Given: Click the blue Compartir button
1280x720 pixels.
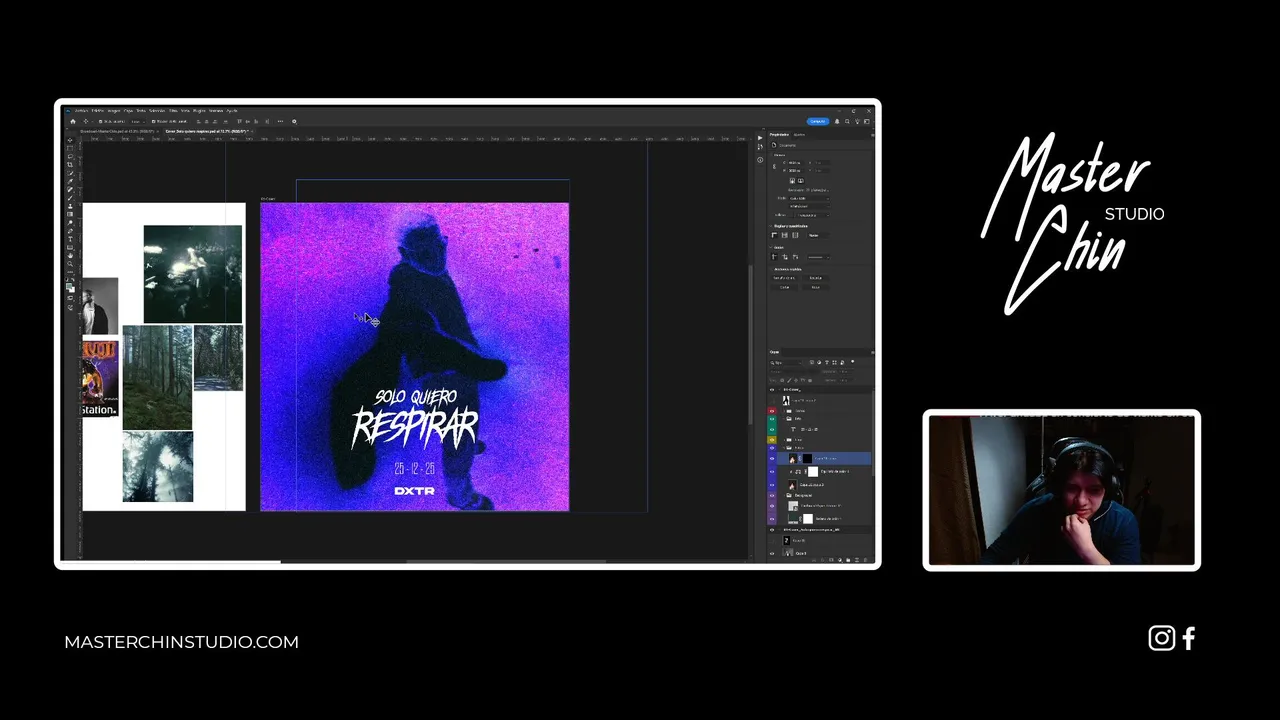Looking at the screenshot, I should pos(818,121).
